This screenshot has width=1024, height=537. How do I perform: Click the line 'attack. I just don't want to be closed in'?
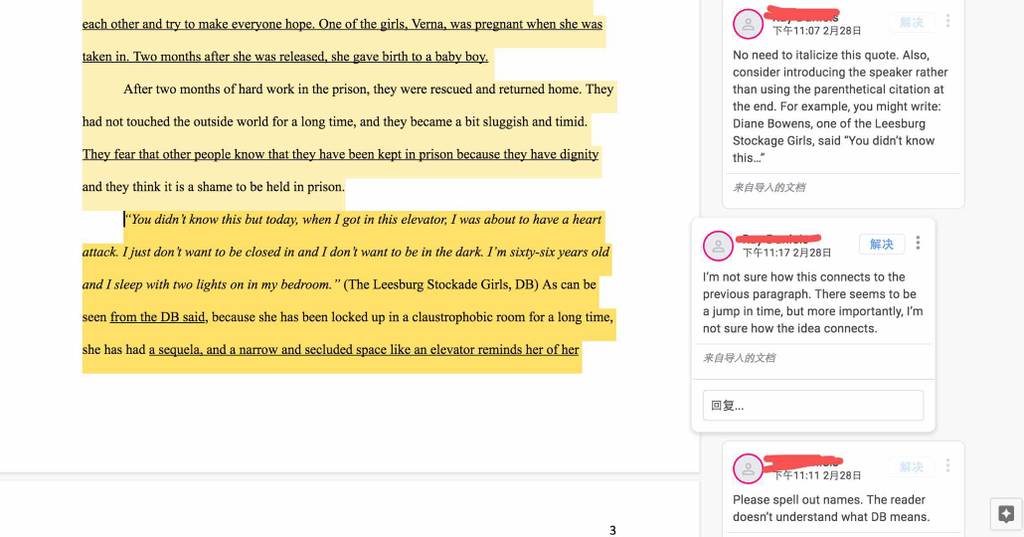(345, 252)
